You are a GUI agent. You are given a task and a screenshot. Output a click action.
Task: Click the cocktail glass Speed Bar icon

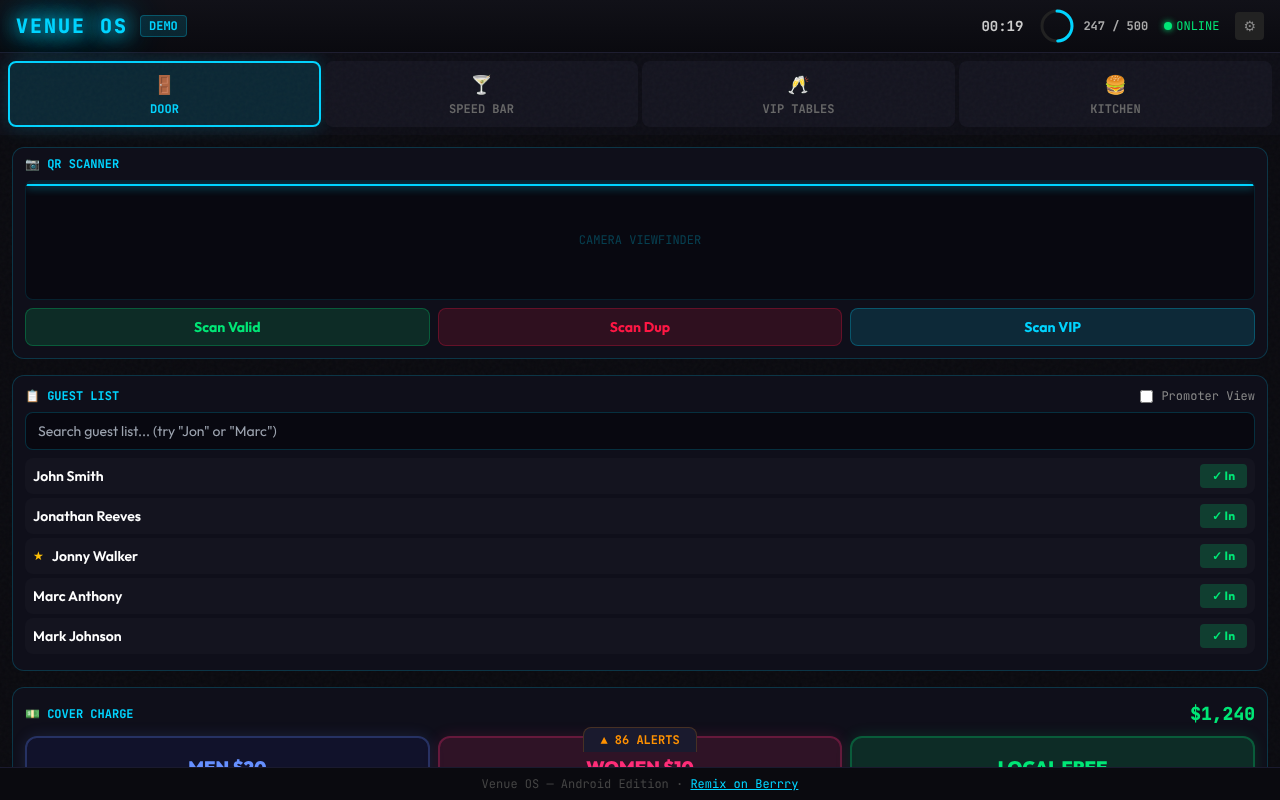481,85
